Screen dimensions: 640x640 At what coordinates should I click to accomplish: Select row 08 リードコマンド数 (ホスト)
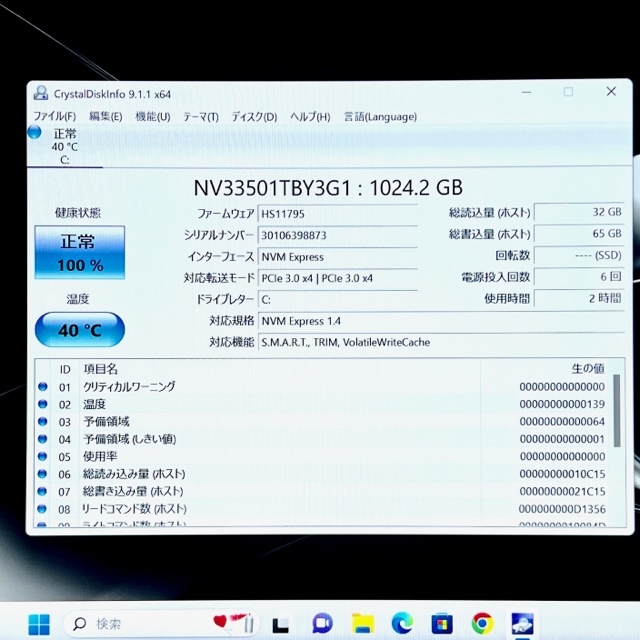coord(322,509)
